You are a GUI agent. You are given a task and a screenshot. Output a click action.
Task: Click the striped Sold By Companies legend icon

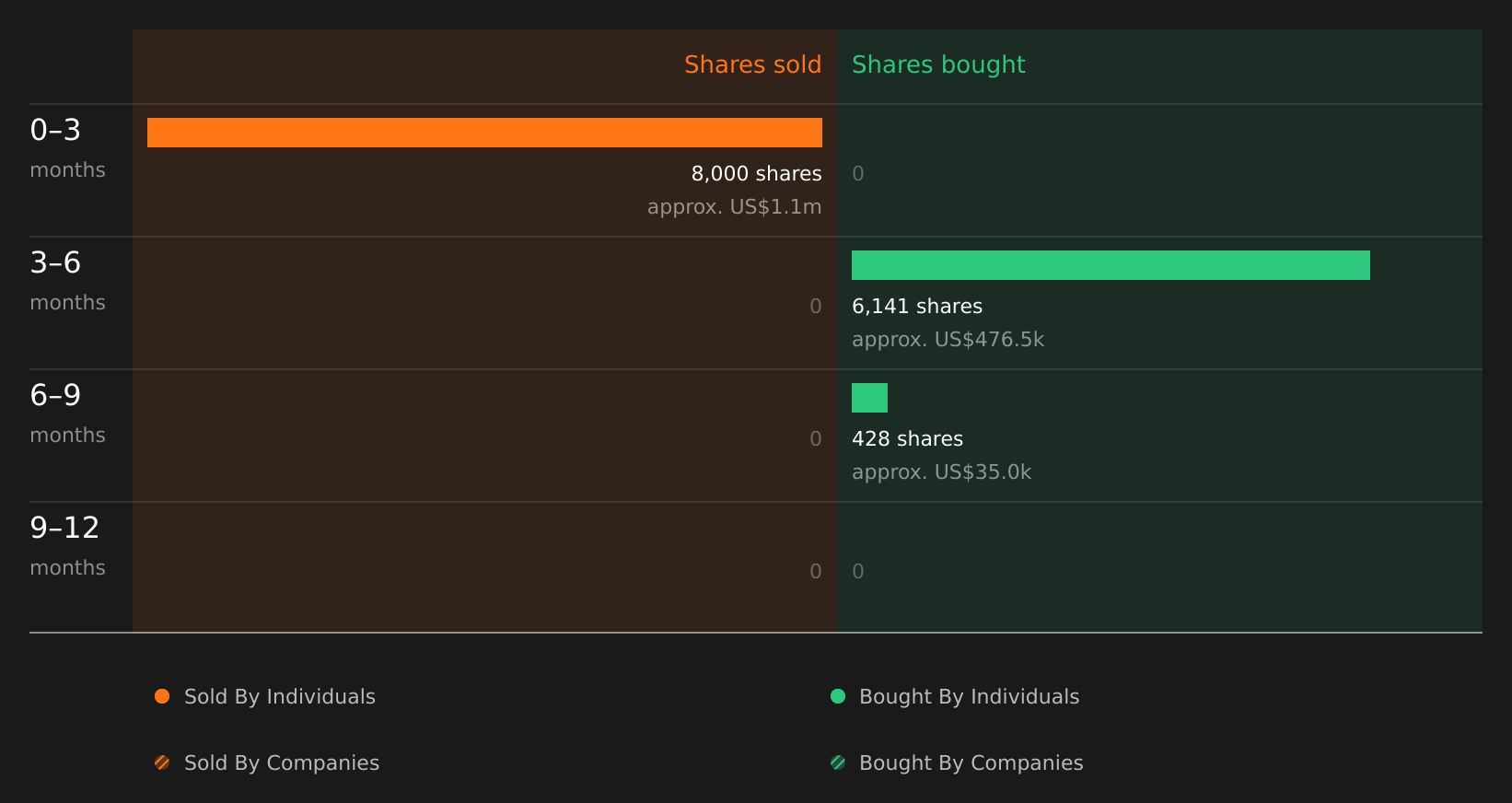pyautogui.click(x=162, y=762)
